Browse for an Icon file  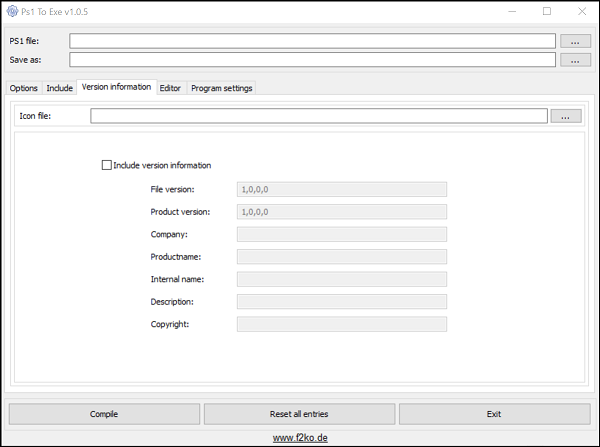click(x=566, y=116)
